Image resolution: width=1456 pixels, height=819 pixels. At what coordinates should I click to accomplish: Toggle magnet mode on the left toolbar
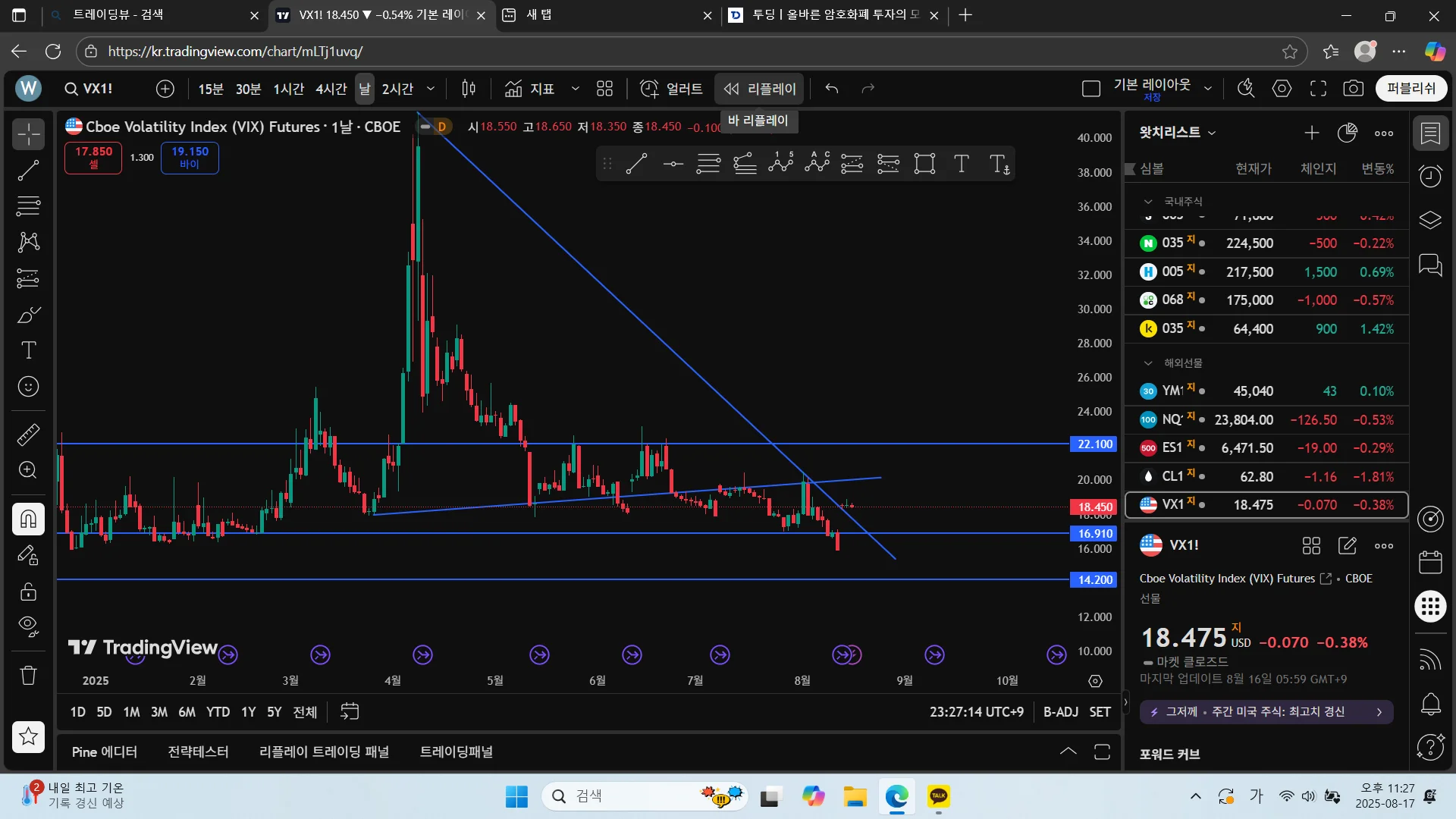28,519
